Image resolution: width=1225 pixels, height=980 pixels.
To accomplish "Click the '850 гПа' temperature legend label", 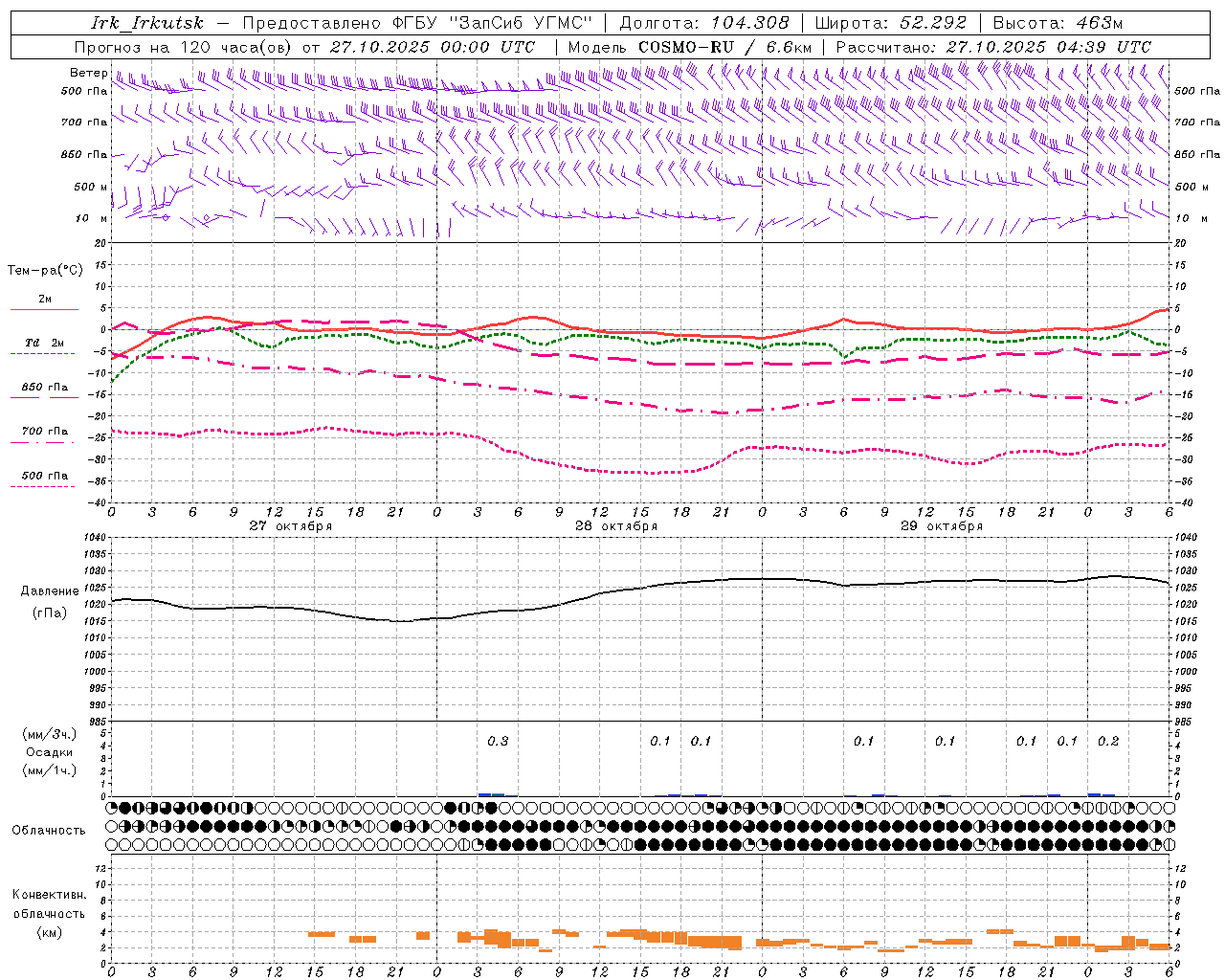I will pos(45,388).
